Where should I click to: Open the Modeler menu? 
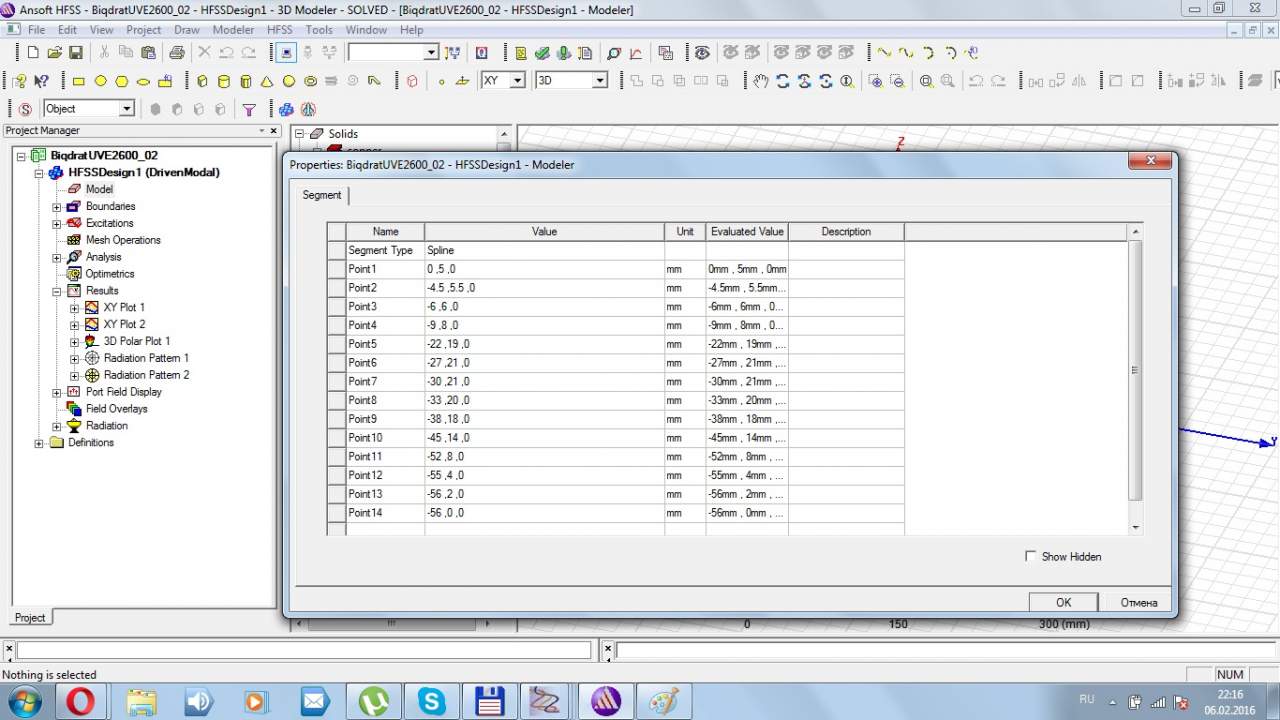click(x=233, y=30)
